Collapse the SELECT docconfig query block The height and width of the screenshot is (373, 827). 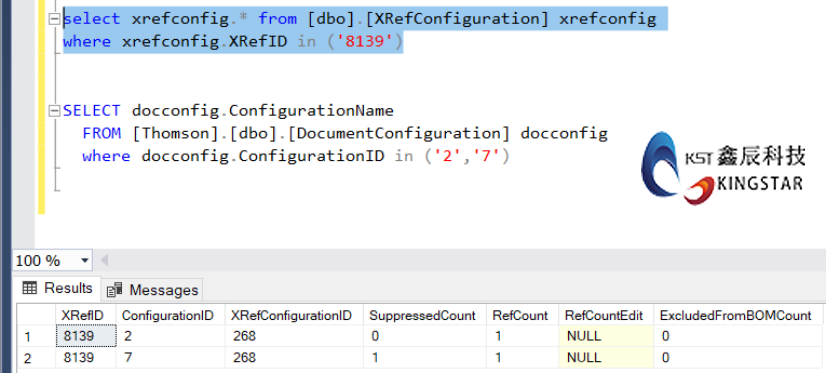click(54, 111)
